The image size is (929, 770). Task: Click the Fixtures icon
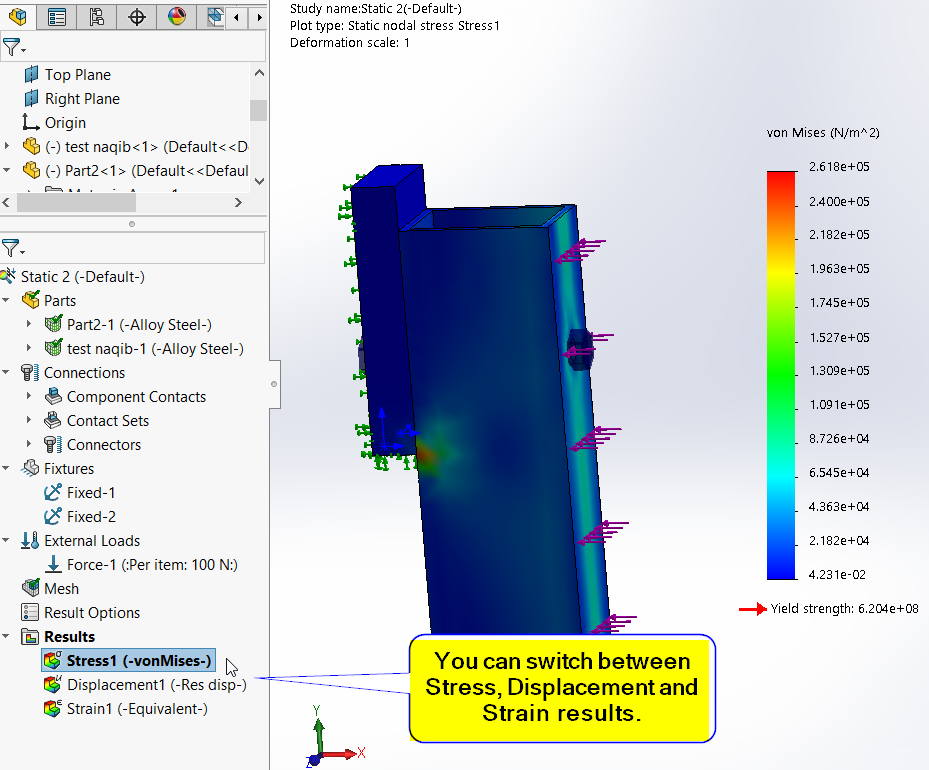tap(30, 469)
